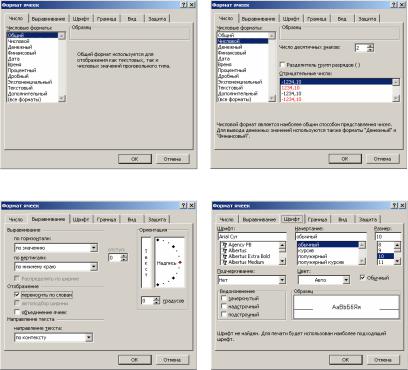
Task: Open the 'по горизонтали' alignment dropdown
Action: 94,248
